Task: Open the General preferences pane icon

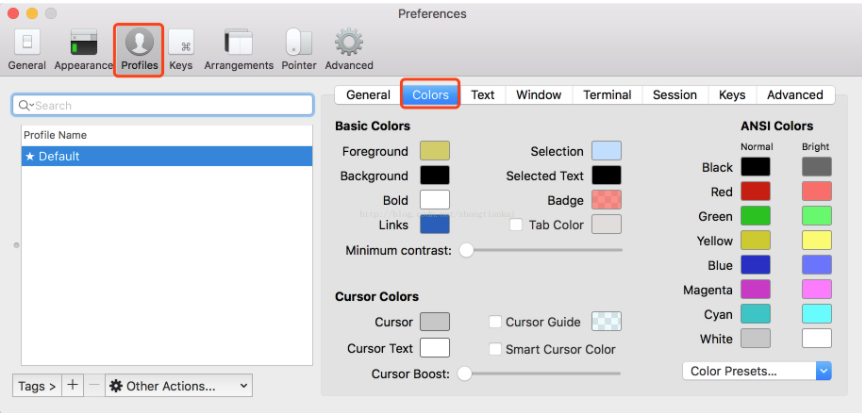Action: [x=27, y=44]
